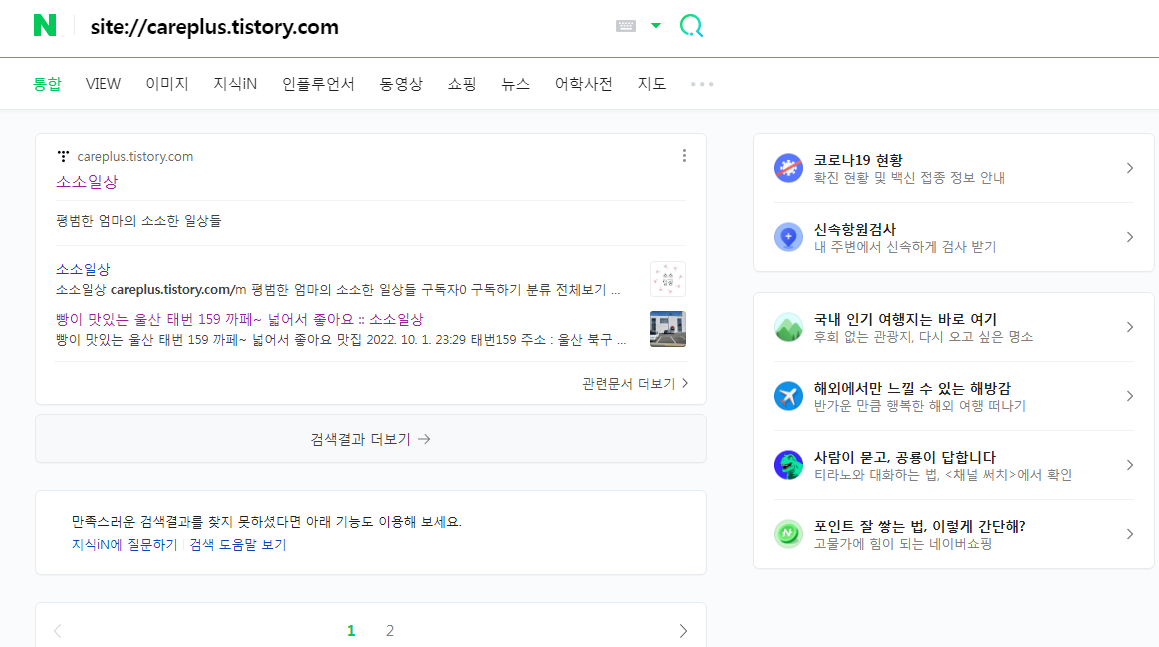The height and width of the screenshot is (647, 1159).
Task: Open 국내 인기 여행지는 바로 여기
Action: (954, 327)
